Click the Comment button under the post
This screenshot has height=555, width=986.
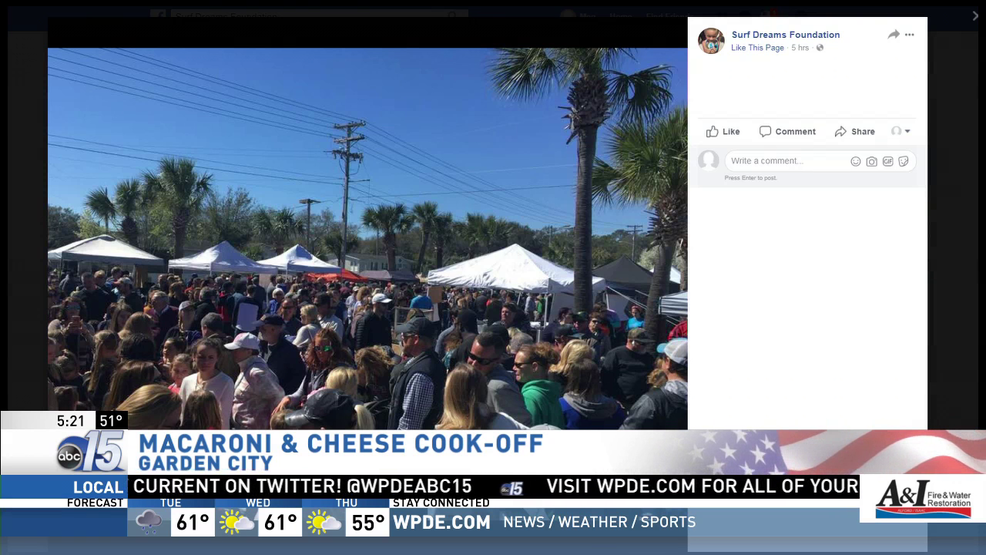tap(787, 131)
